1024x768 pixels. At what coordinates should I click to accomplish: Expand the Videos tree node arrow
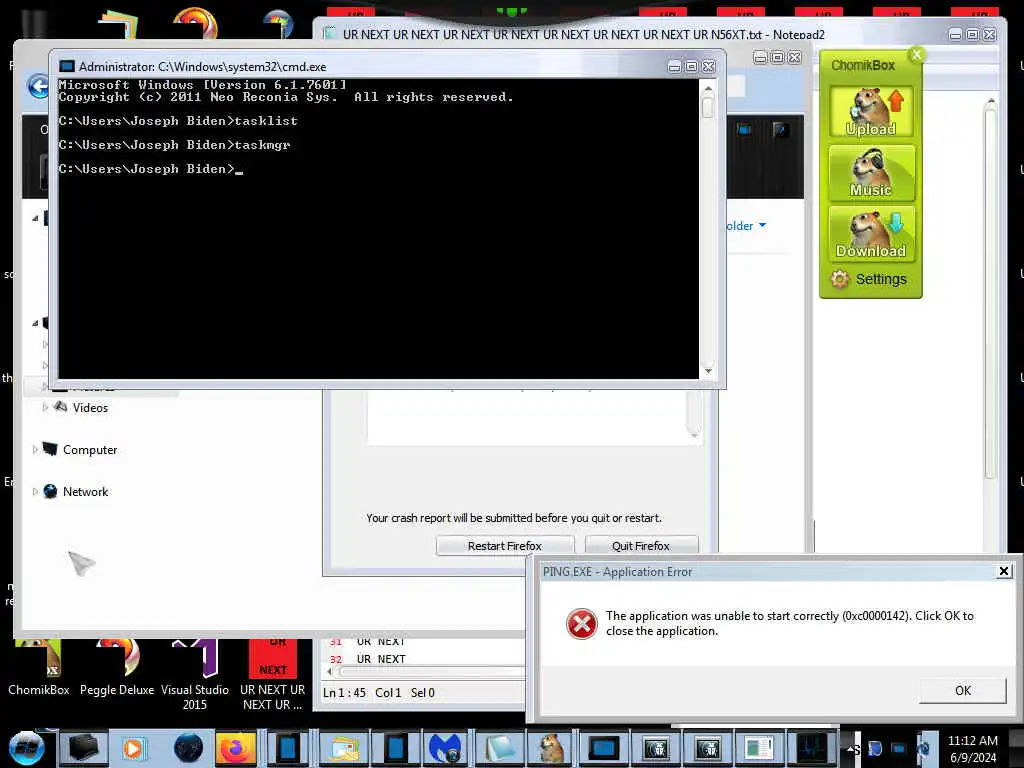[45, 408]
